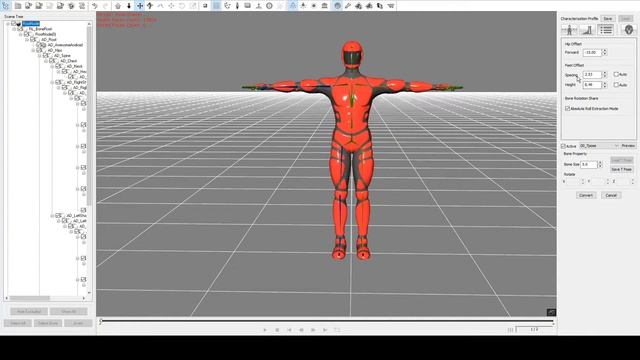
Task: Click the Forward hip offset field
Action: [x=592, y=52]
